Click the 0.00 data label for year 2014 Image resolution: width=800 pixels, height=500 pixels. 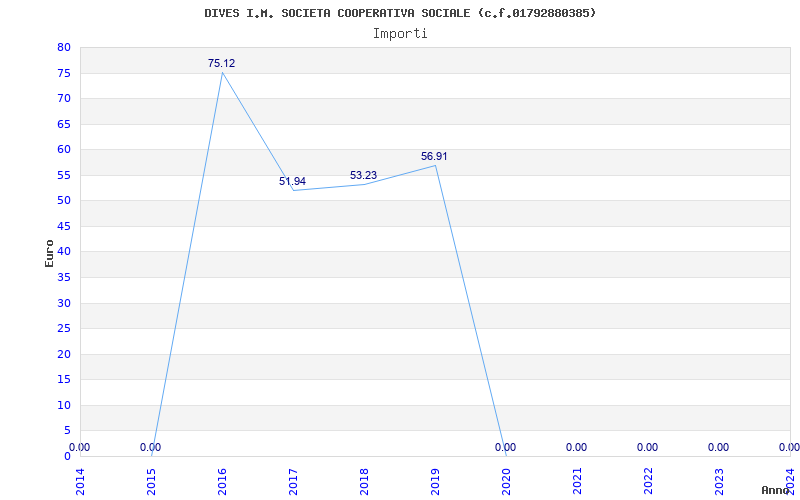click(x=80, y=447)
